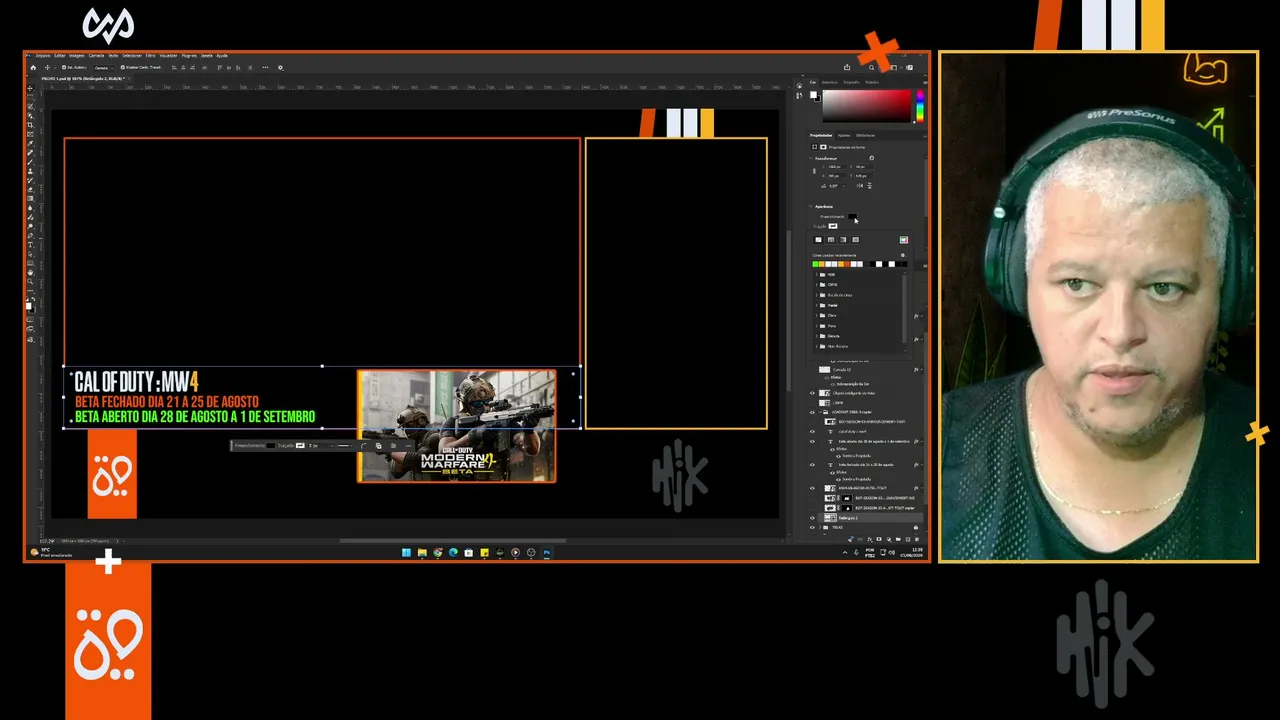The height and width of the screenshot is (720, 1280).
Task: Select the Brush tool
Action: pyautogui.click(x=30, y=162)
